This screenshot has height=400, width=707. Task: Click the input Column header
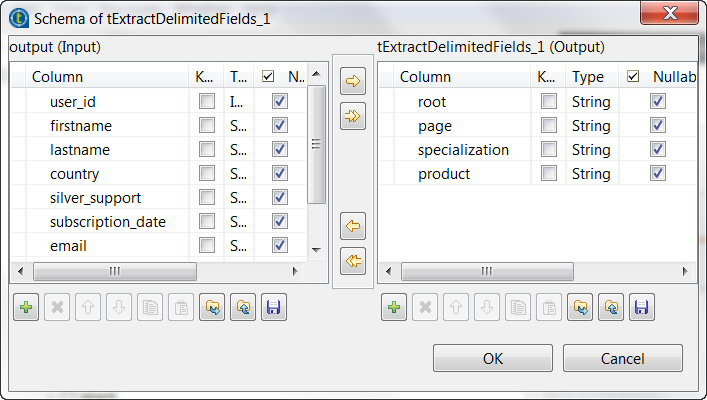[x=57, y=76]
